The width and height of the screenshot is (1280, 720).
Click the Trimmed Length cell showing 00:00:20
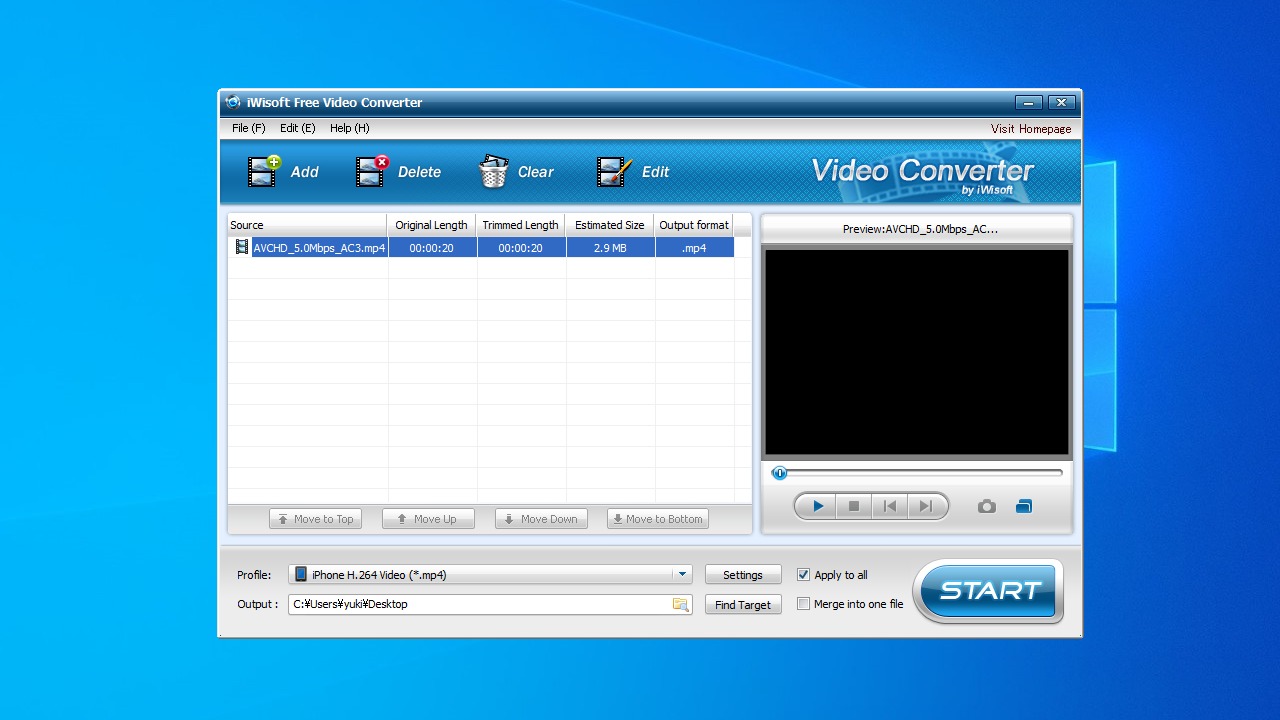pos(521,248)
